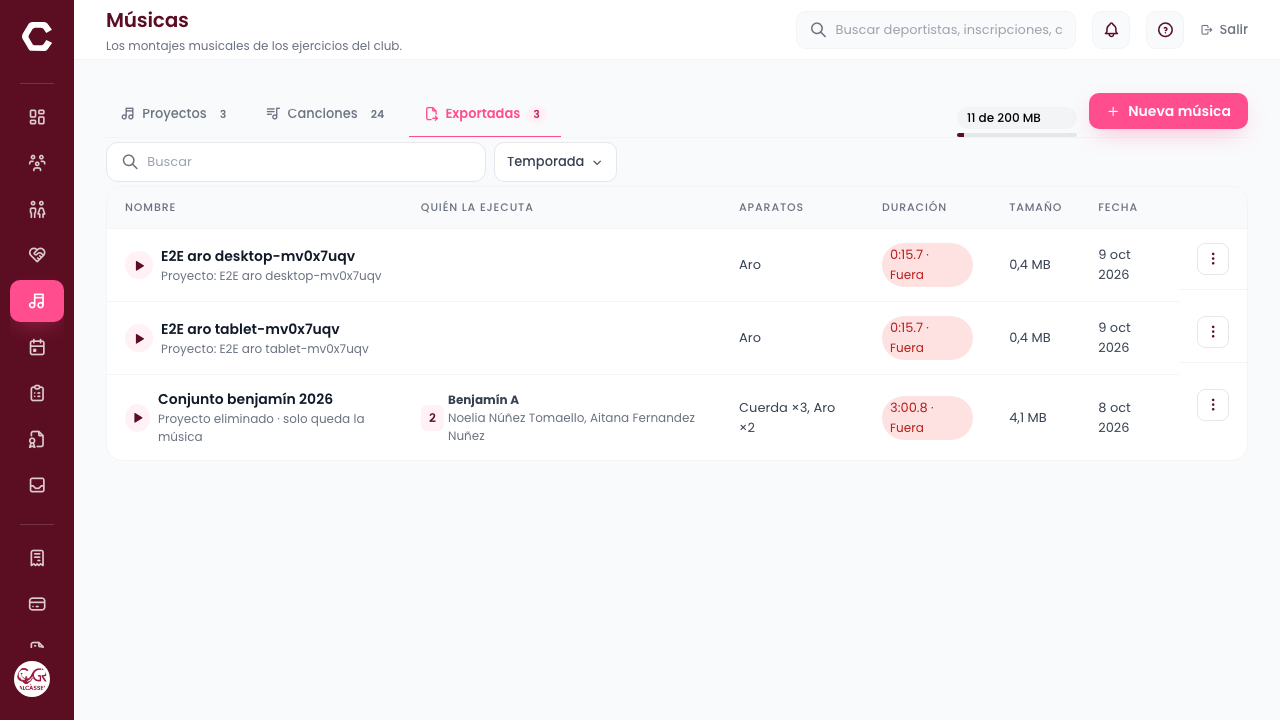The width and height of the screenshot is (1280, 720).
Task: Click the Nueva música button
Action: coord(1168,111)
